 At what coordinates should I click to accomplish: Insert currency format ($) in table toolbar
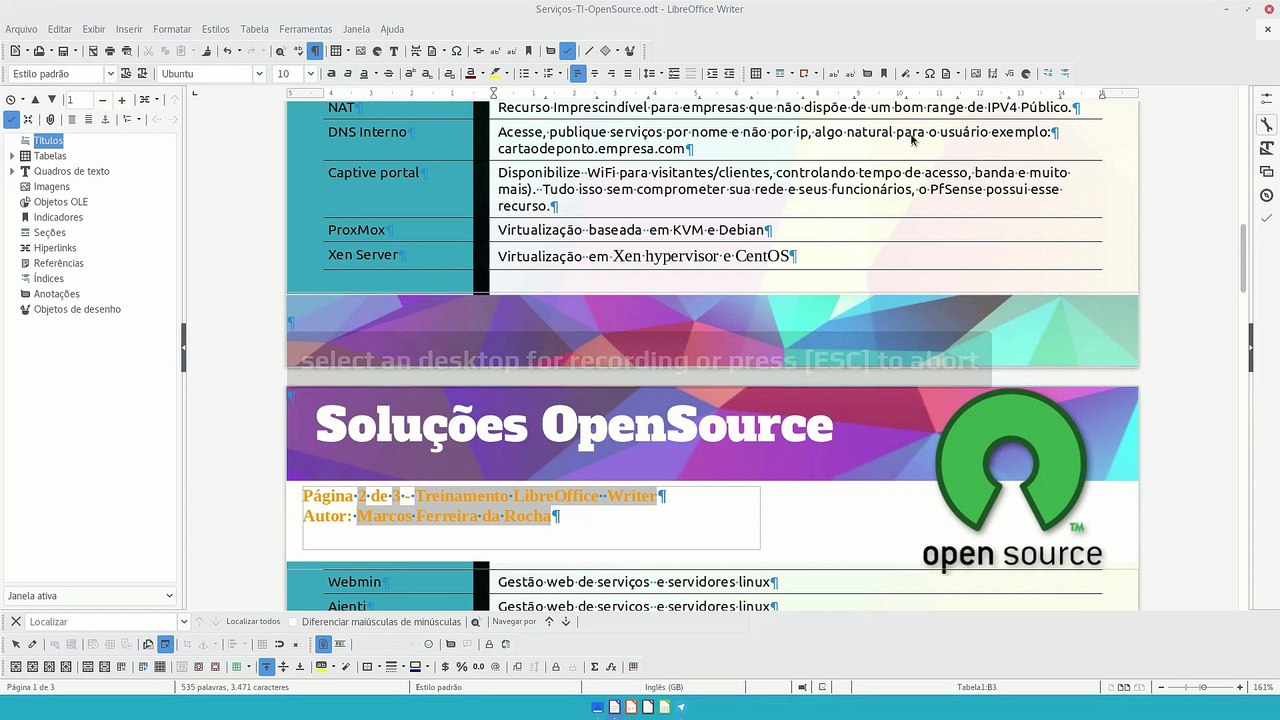click(445, 667)
